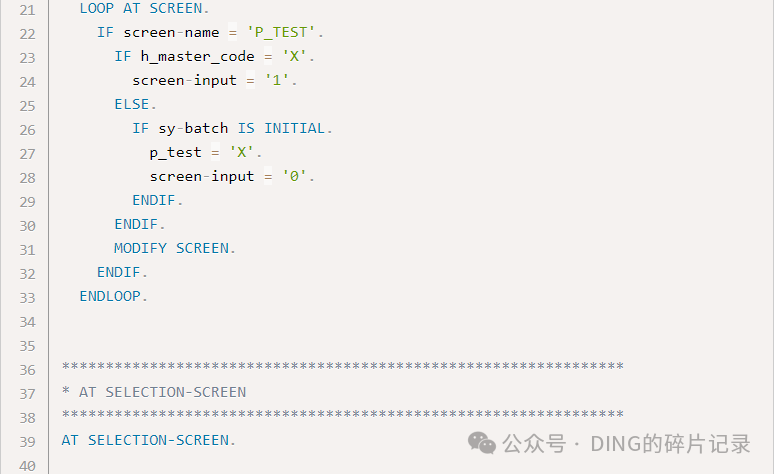Click line number 21 in the gutter
The width and height of the screenshot is (775, 474).
[x=27, y=10]
